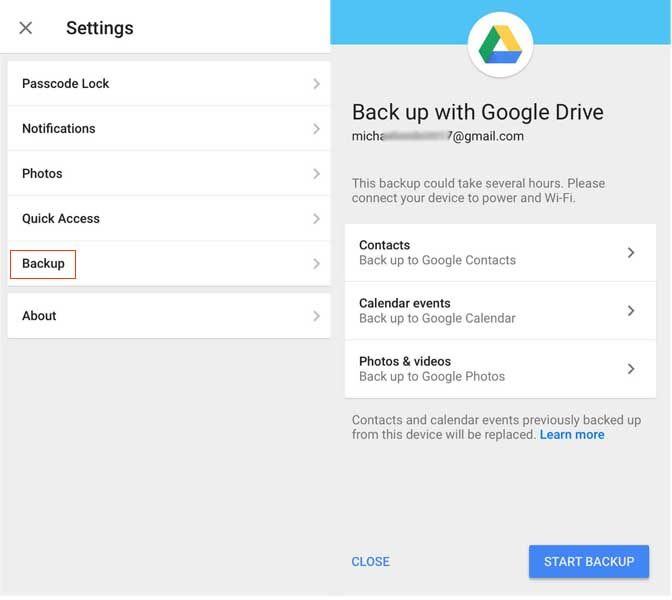Open Contacts backup options
The width and height of the screenshot is (672, 600).
coord(500,253)
